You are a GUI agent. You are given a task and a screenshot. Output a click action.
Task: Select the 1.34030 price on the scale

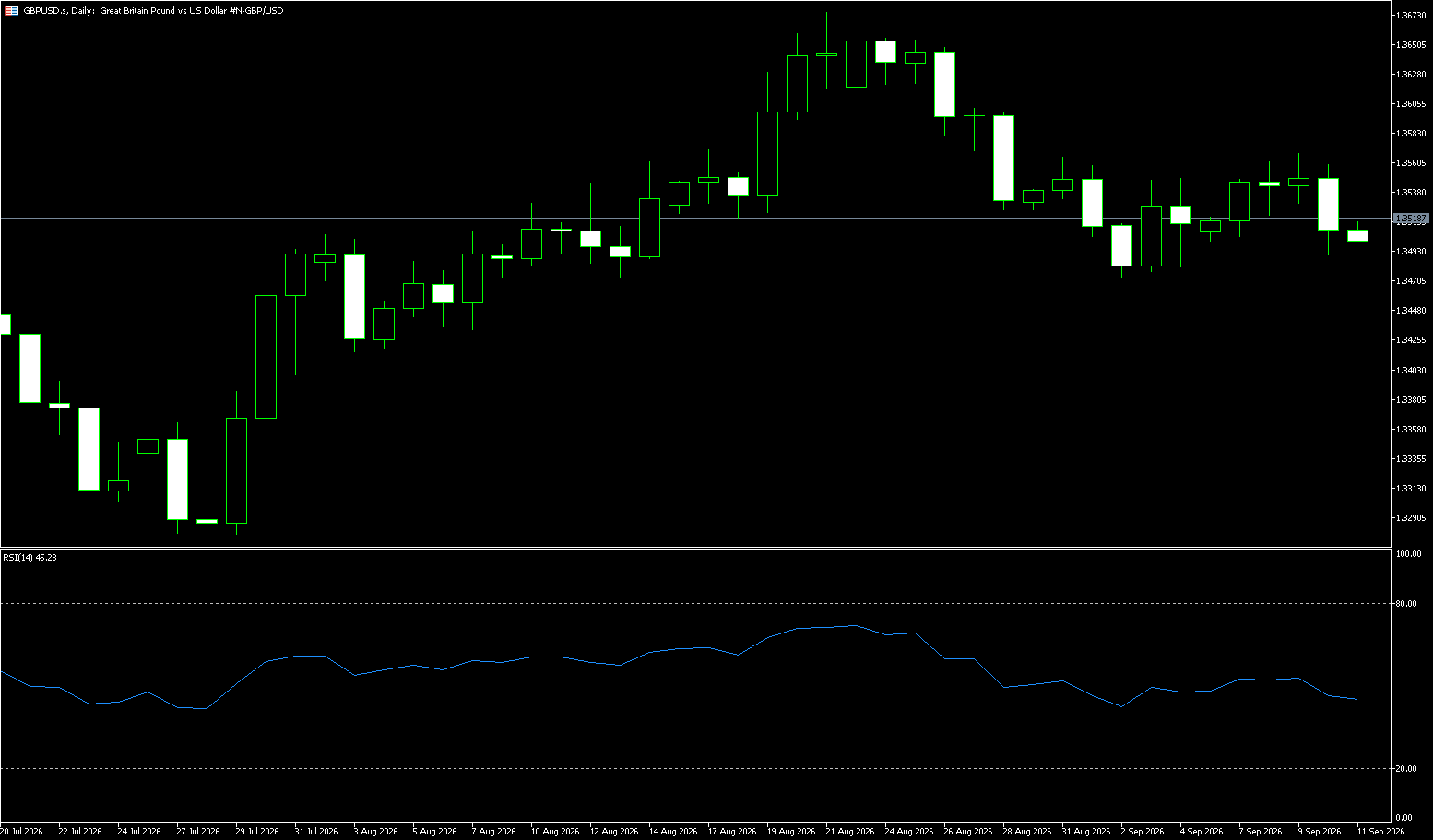(x=1411, y=371)
